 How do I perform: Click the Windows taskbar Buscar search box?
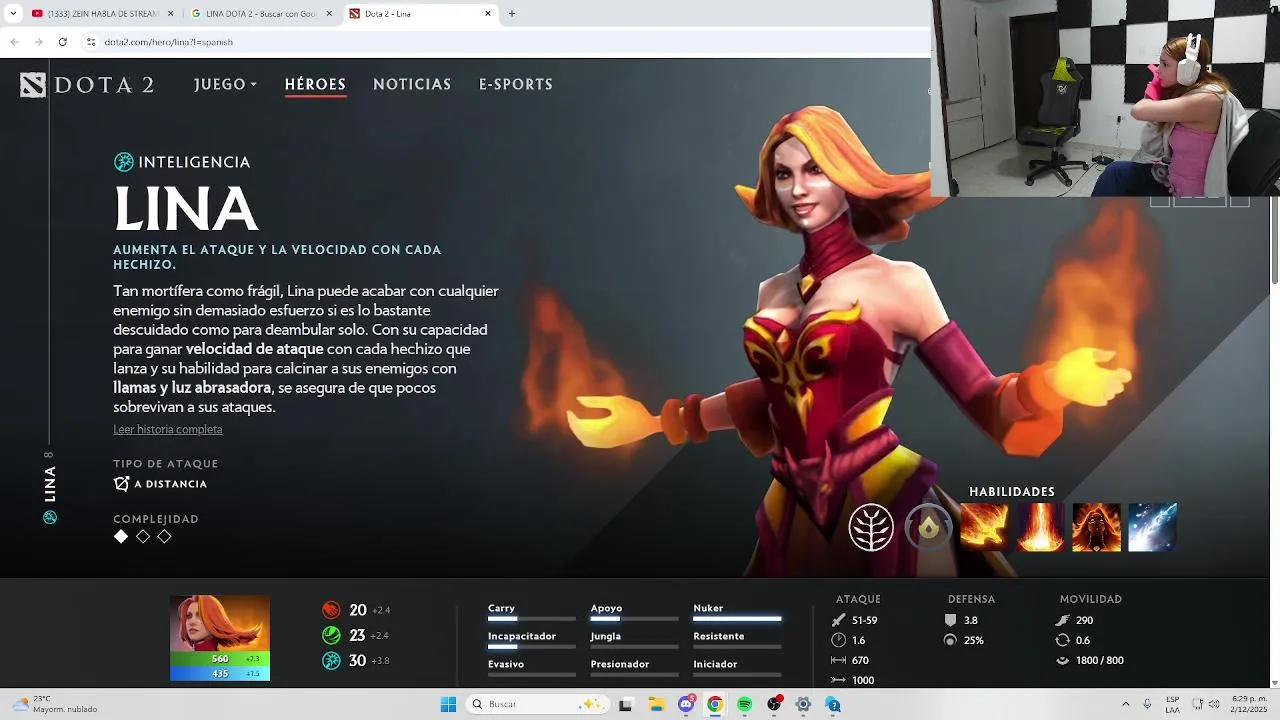(x=539, y=704)
